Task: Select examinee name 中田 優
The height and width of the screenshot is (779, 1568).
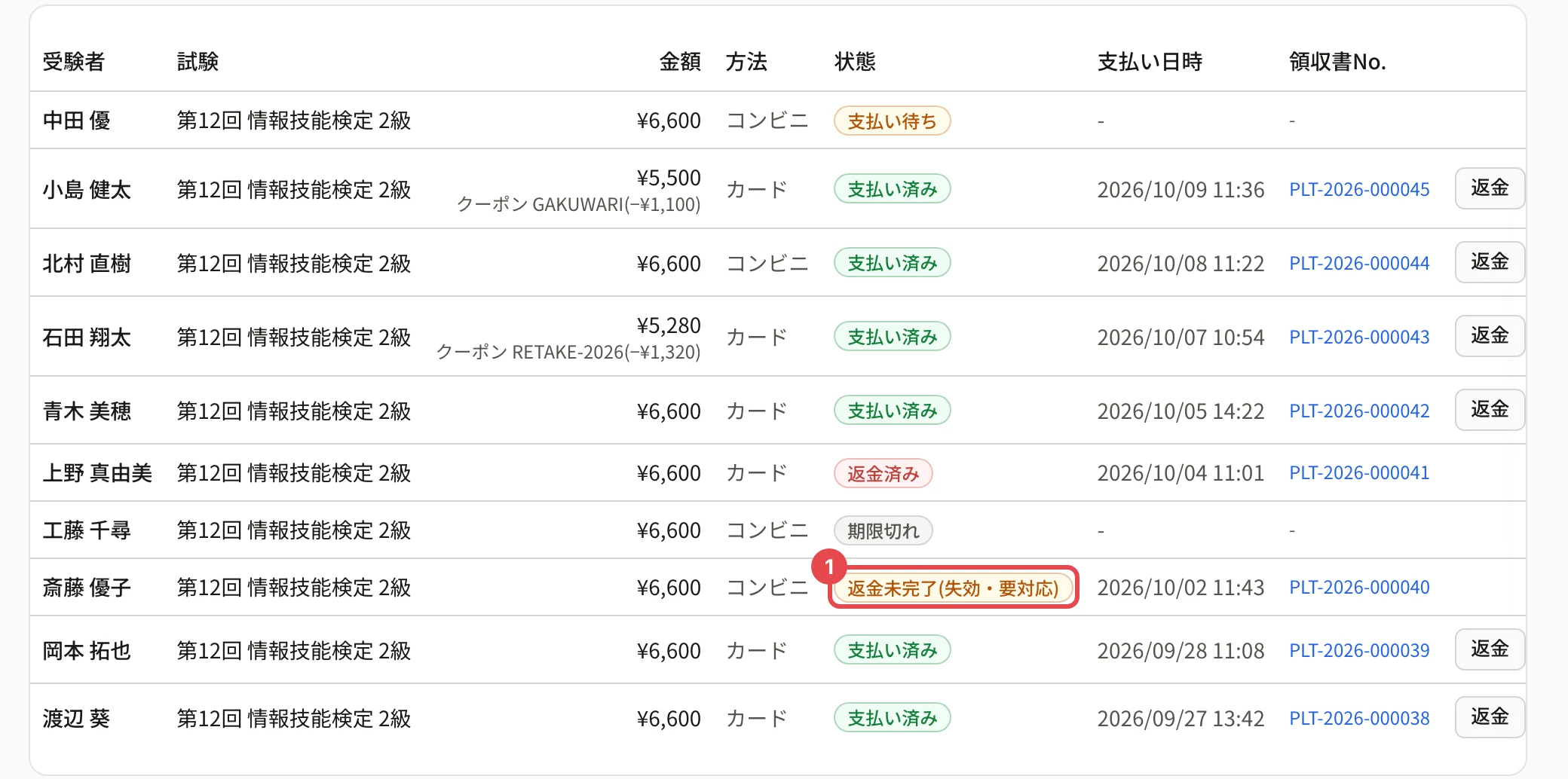Action: 76,120
